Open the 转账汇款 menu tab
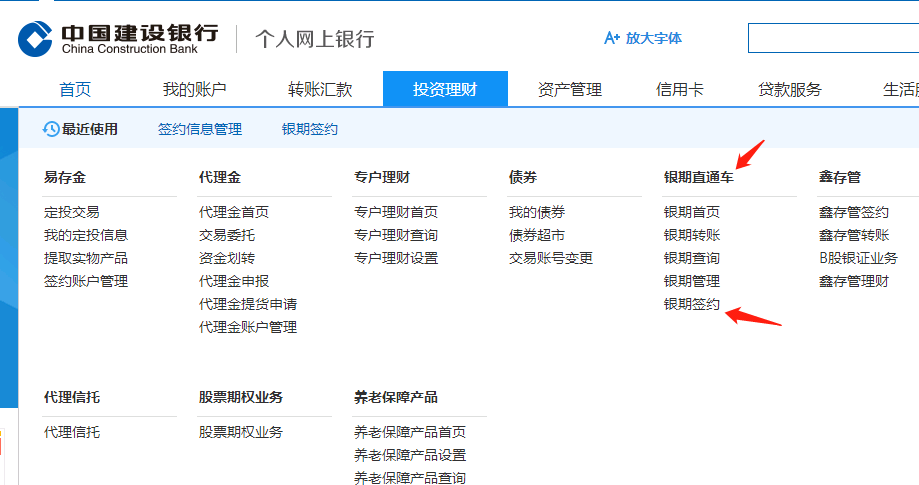 point(320,89)
